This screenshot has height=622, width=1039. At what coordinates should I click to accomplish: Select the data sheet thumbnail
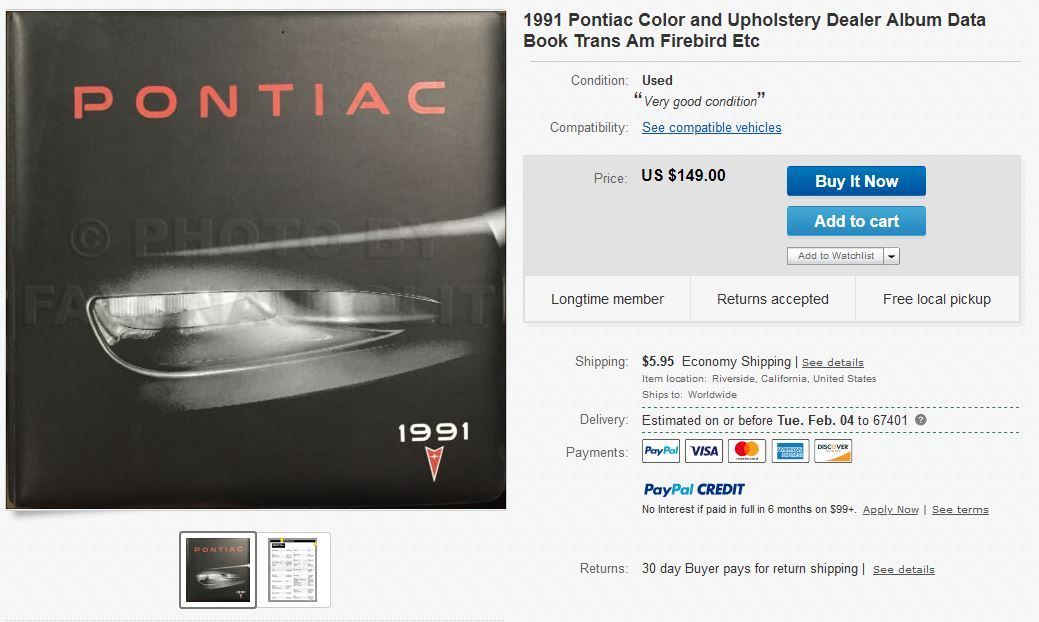(293, 569)
